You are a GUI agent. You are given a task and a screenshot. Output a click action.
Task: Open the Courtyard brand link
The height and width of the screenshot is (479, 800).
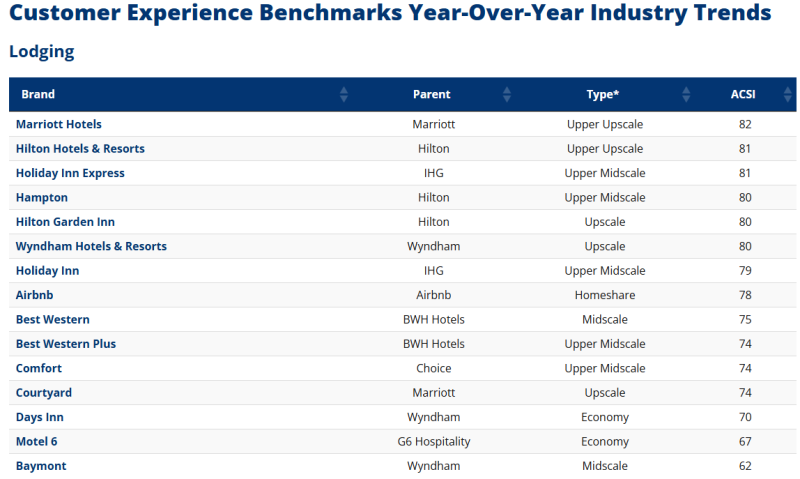click(44, 393)
